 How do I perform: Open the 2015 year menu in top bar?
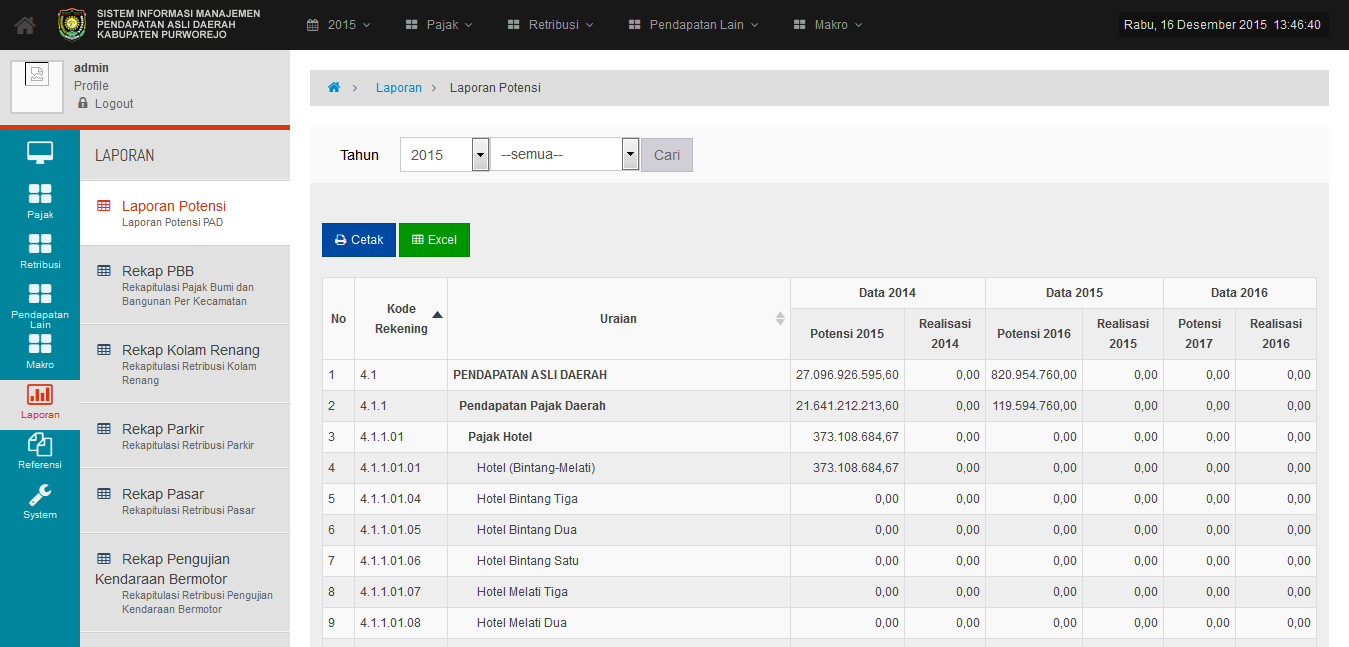click(x=338, y=25)
